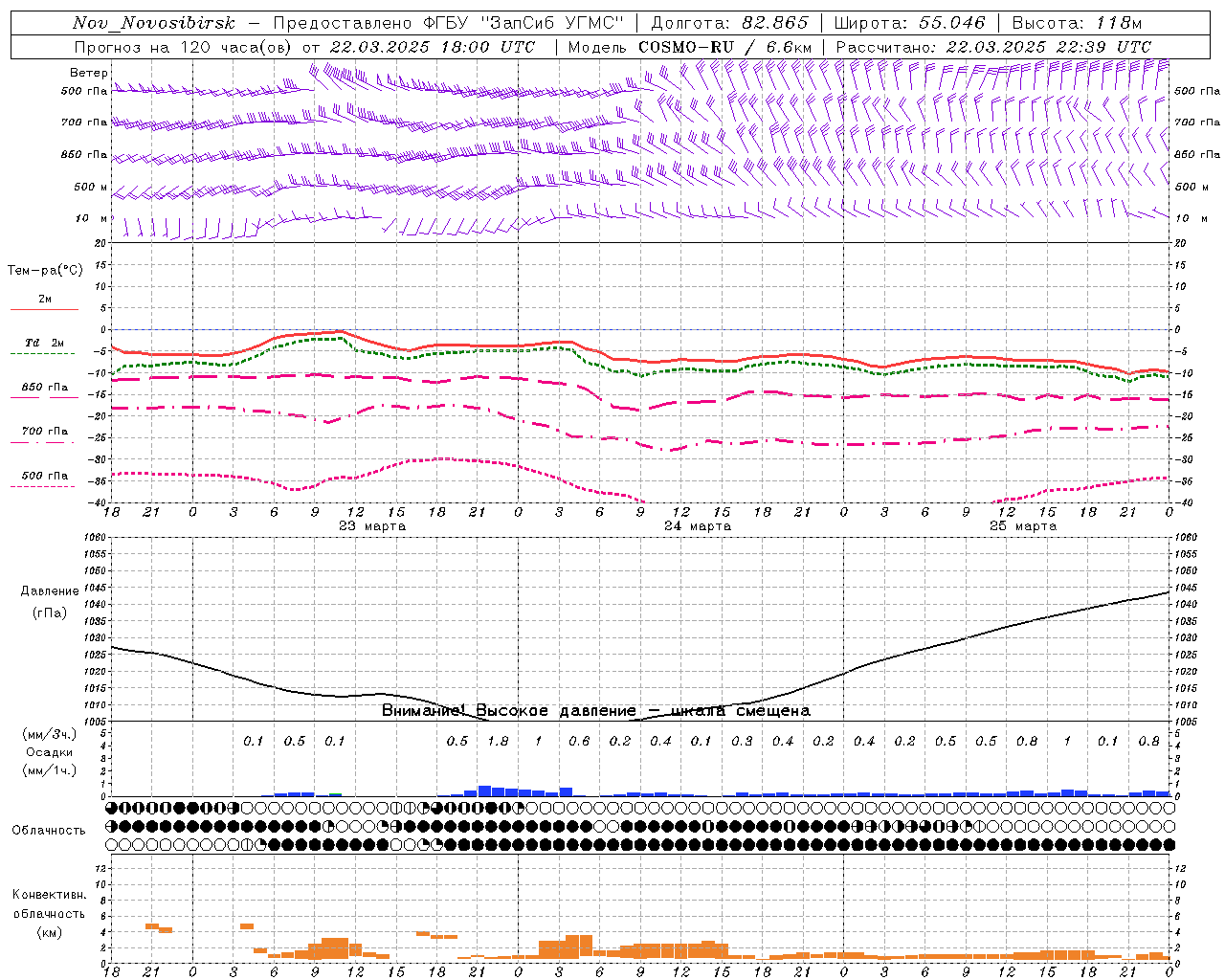Screen dimensions: 1225x980
Task: Click the -40 value on right temperature axis
Action: [1182, 503]
